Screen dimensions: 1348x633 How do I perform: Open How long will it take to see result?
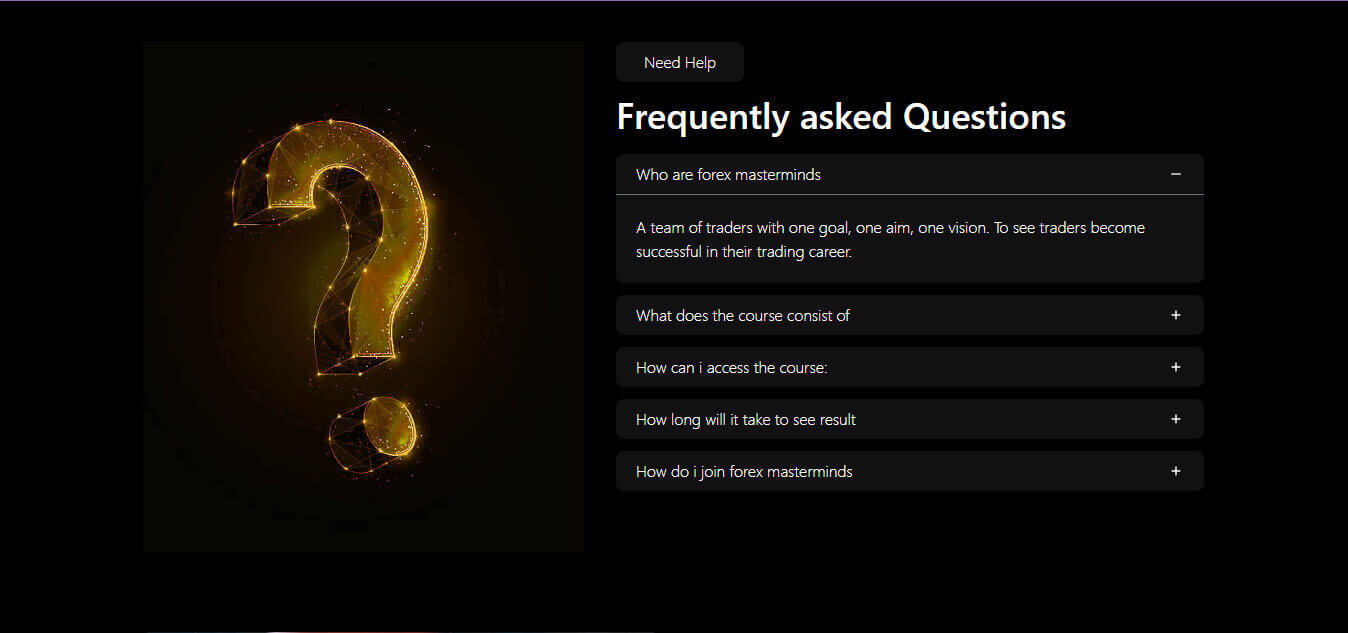(x=746, y=420)
